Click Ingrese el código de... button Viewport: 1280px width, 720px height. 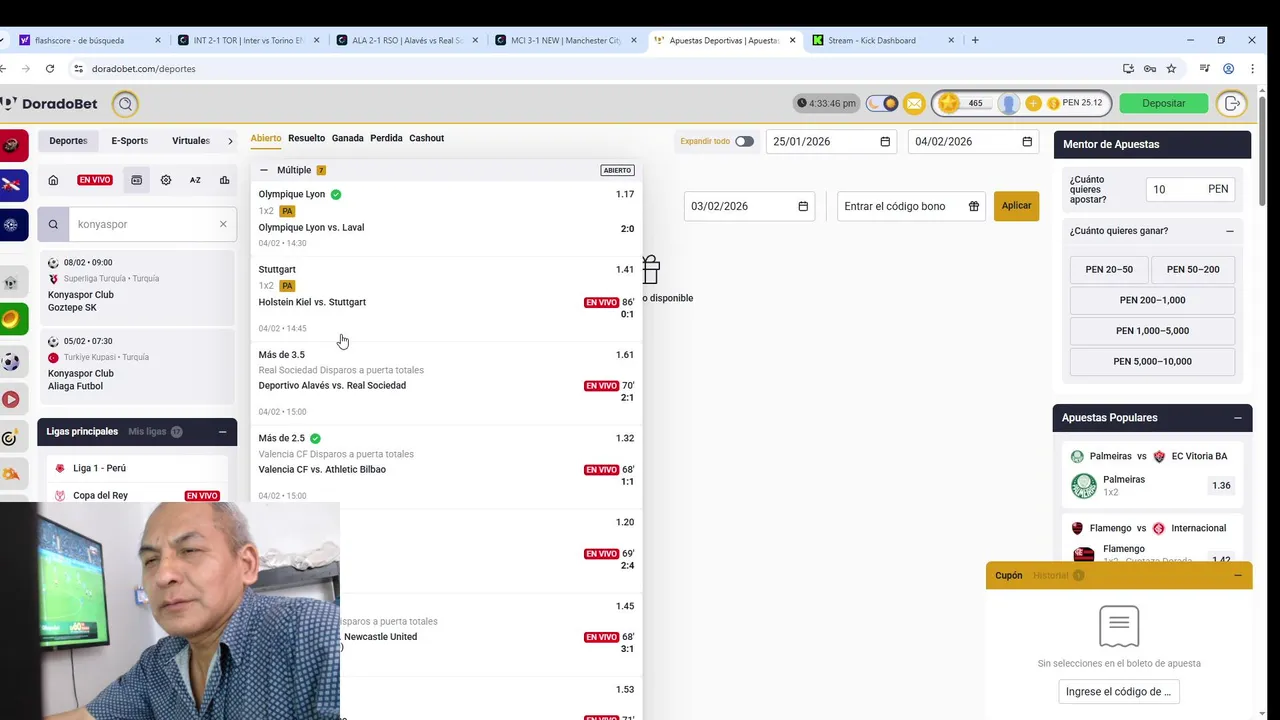(1118, 691)
